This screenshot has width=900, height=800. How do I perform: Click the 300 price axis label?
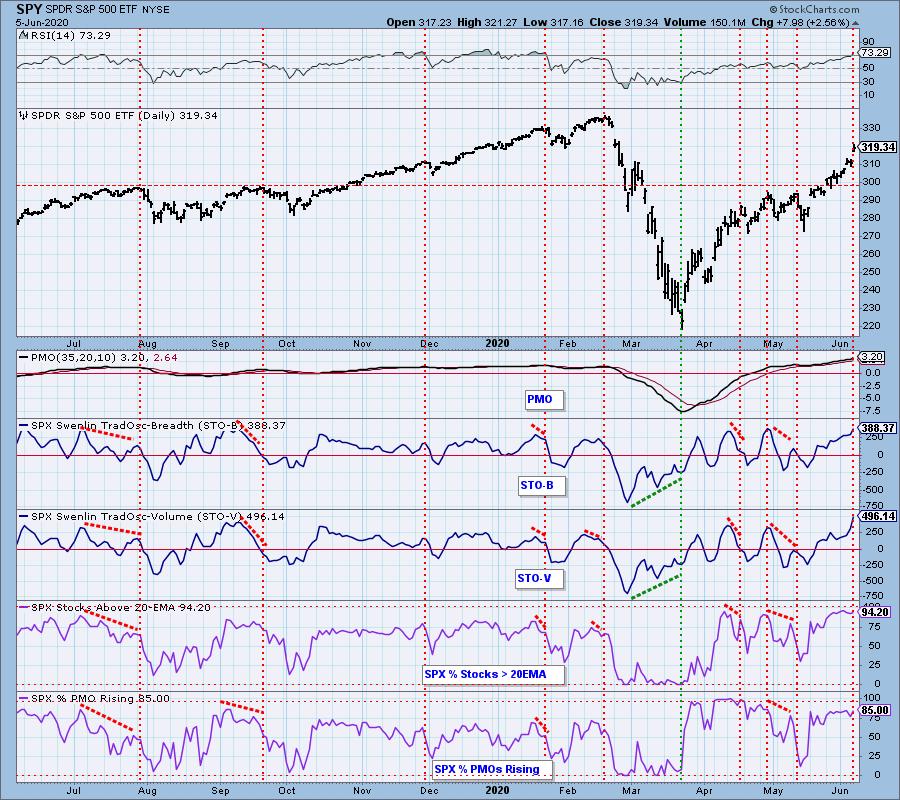[871, 181]
